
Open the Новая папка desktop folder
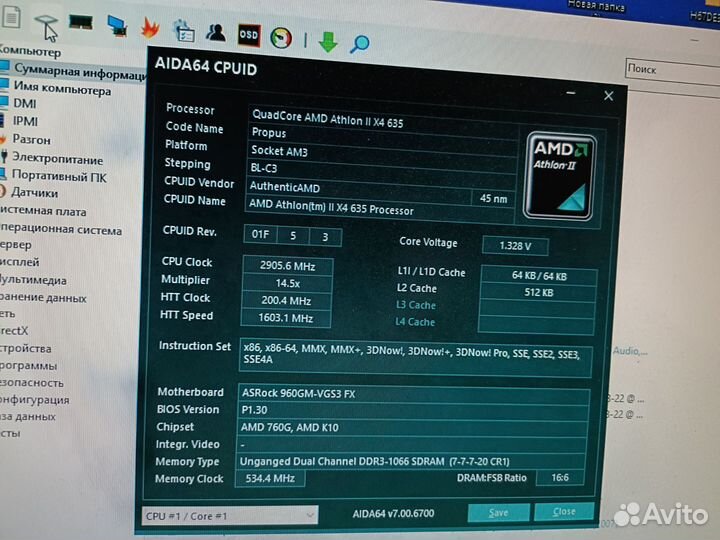click(596, 6)
